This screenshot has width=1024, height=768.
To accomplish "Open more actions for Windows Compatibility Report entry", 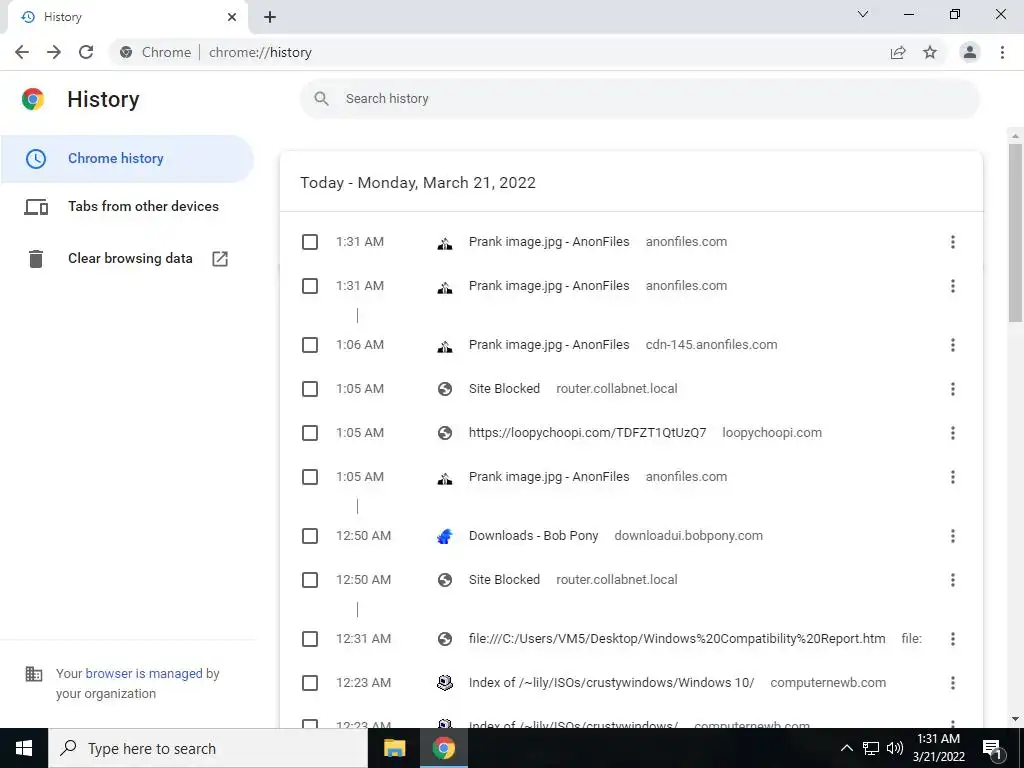I will coord(953,639).
